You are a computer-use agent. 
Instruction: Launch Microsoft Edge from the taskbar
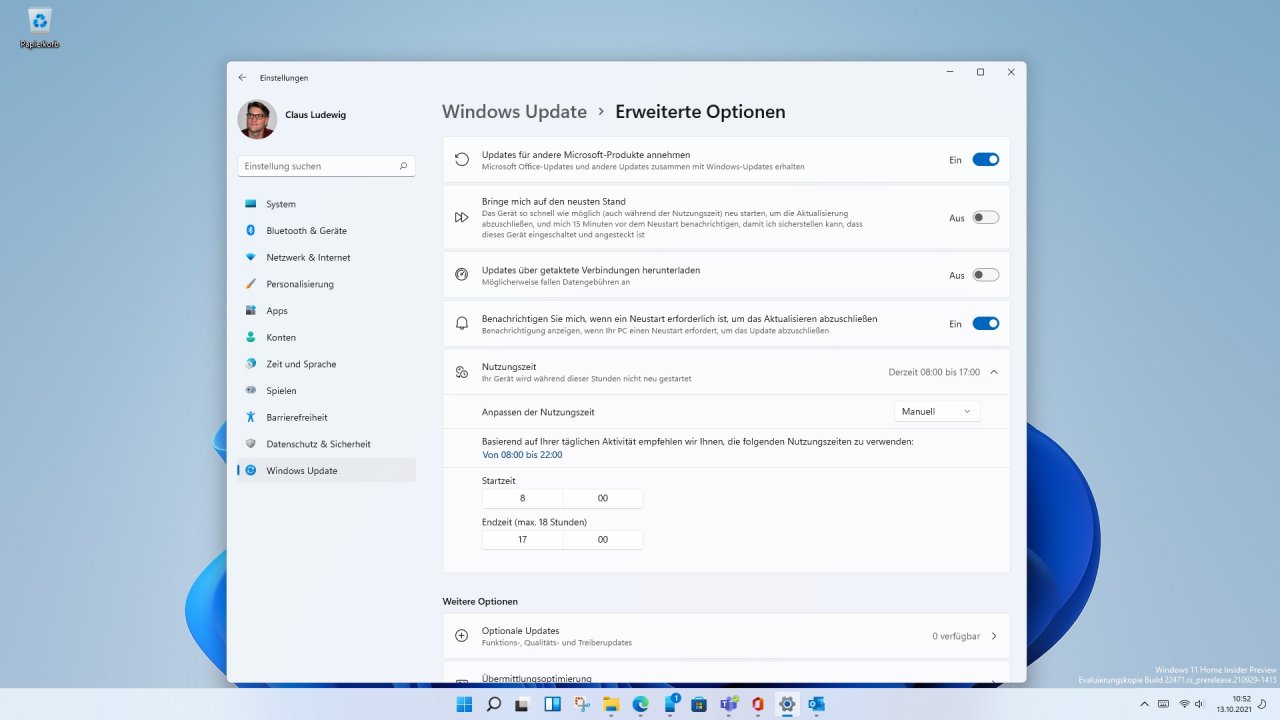pyautogui.click(x=640, y=704)
